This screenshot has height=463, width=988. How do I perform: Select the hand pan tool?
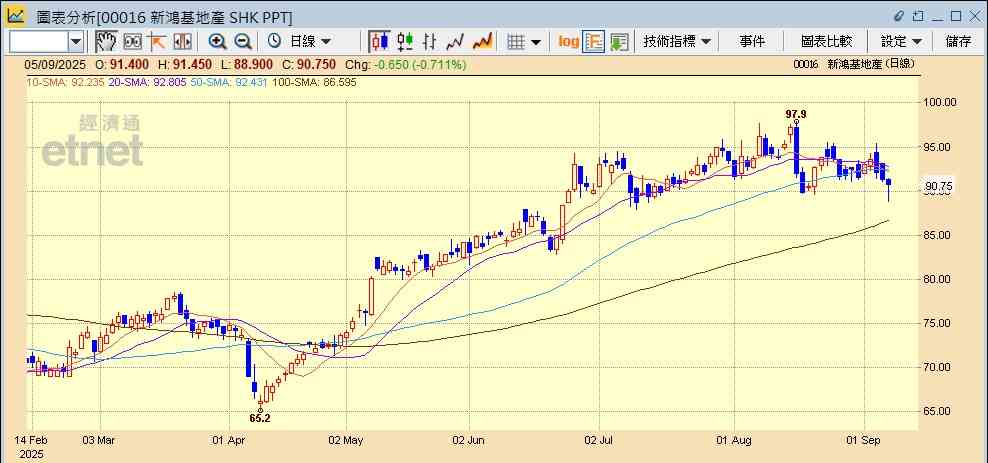(x=106, y=42)
